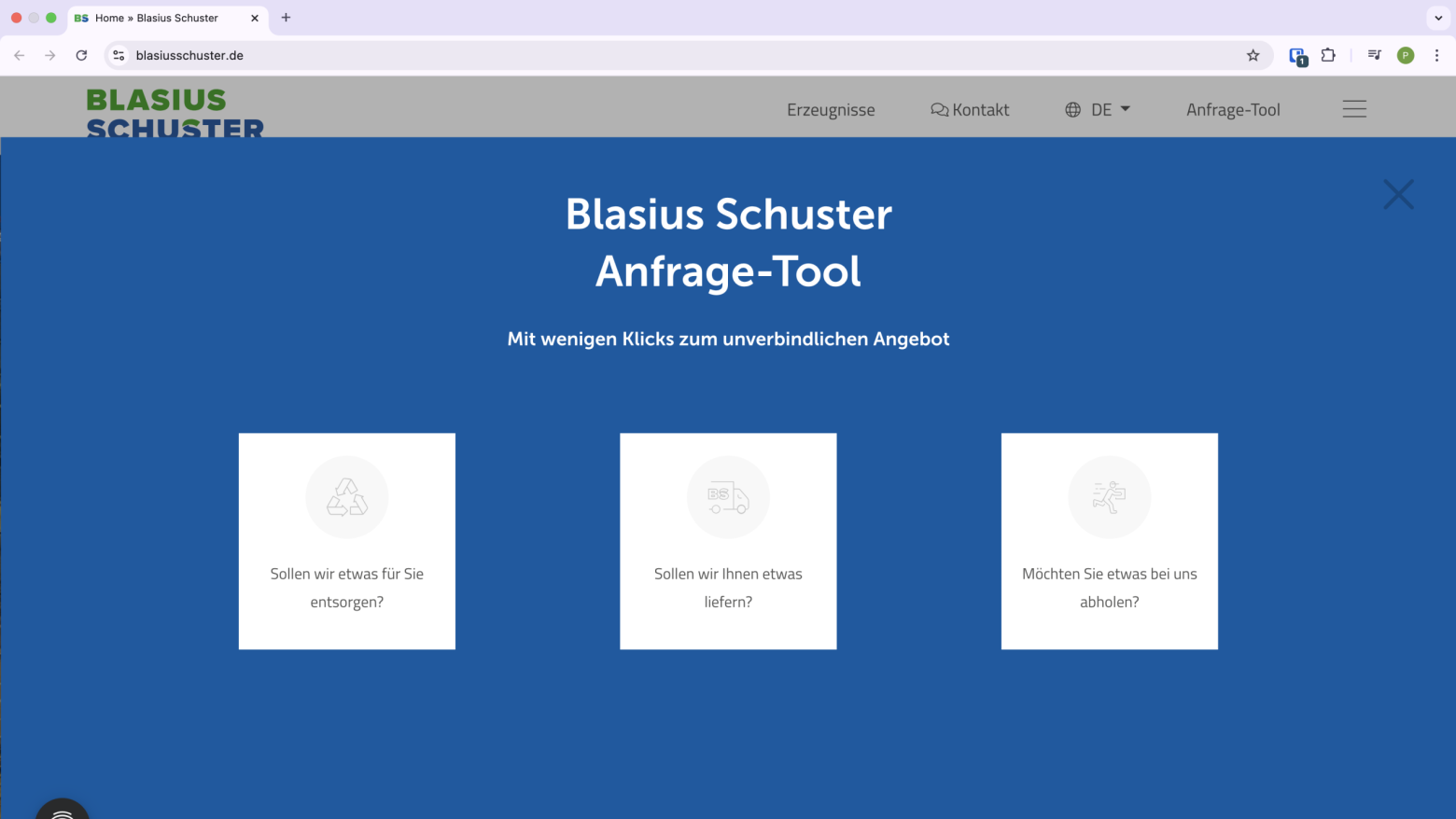Click the chat bubble icon beside Kontakt
1456x819 pixels.
pyautogui.click(x=939, y=110)
